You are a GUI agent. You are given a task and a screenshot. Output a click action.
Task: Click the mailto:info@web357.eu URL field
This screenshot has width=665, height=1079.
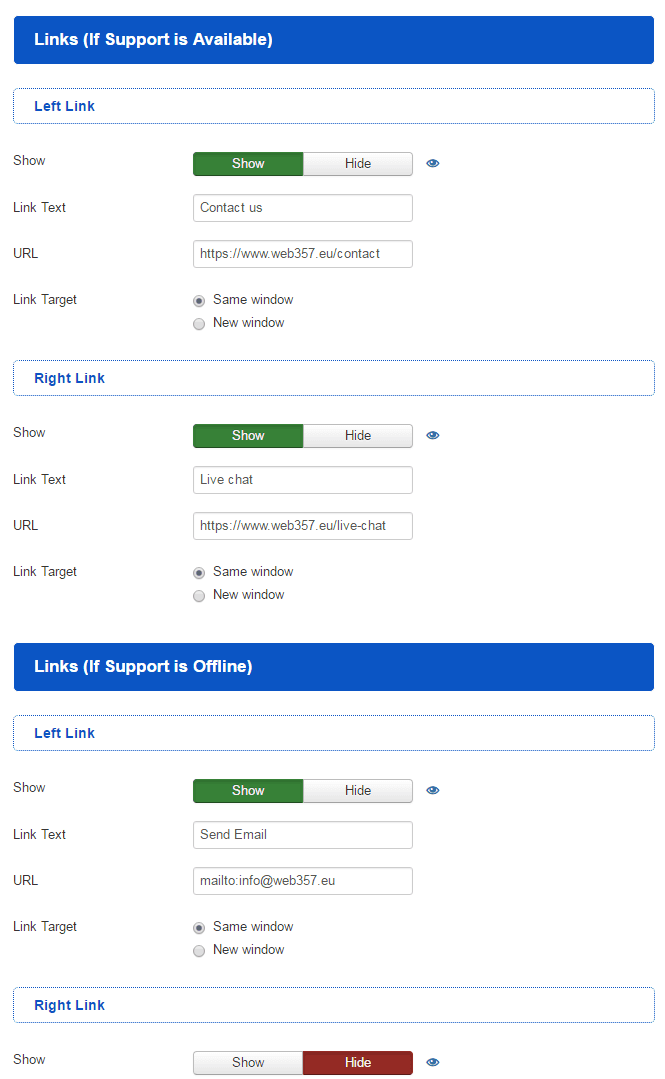click(302, 881)
